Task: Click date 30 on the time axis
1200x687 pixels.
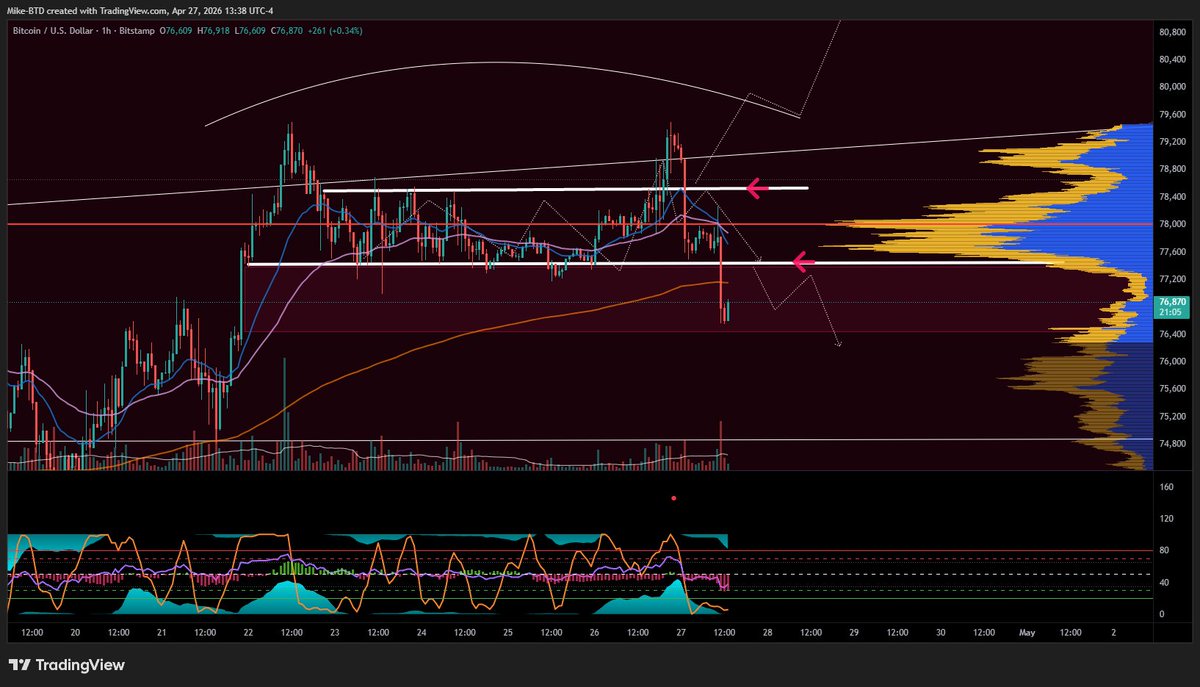Action: click(x=941, y=633)
